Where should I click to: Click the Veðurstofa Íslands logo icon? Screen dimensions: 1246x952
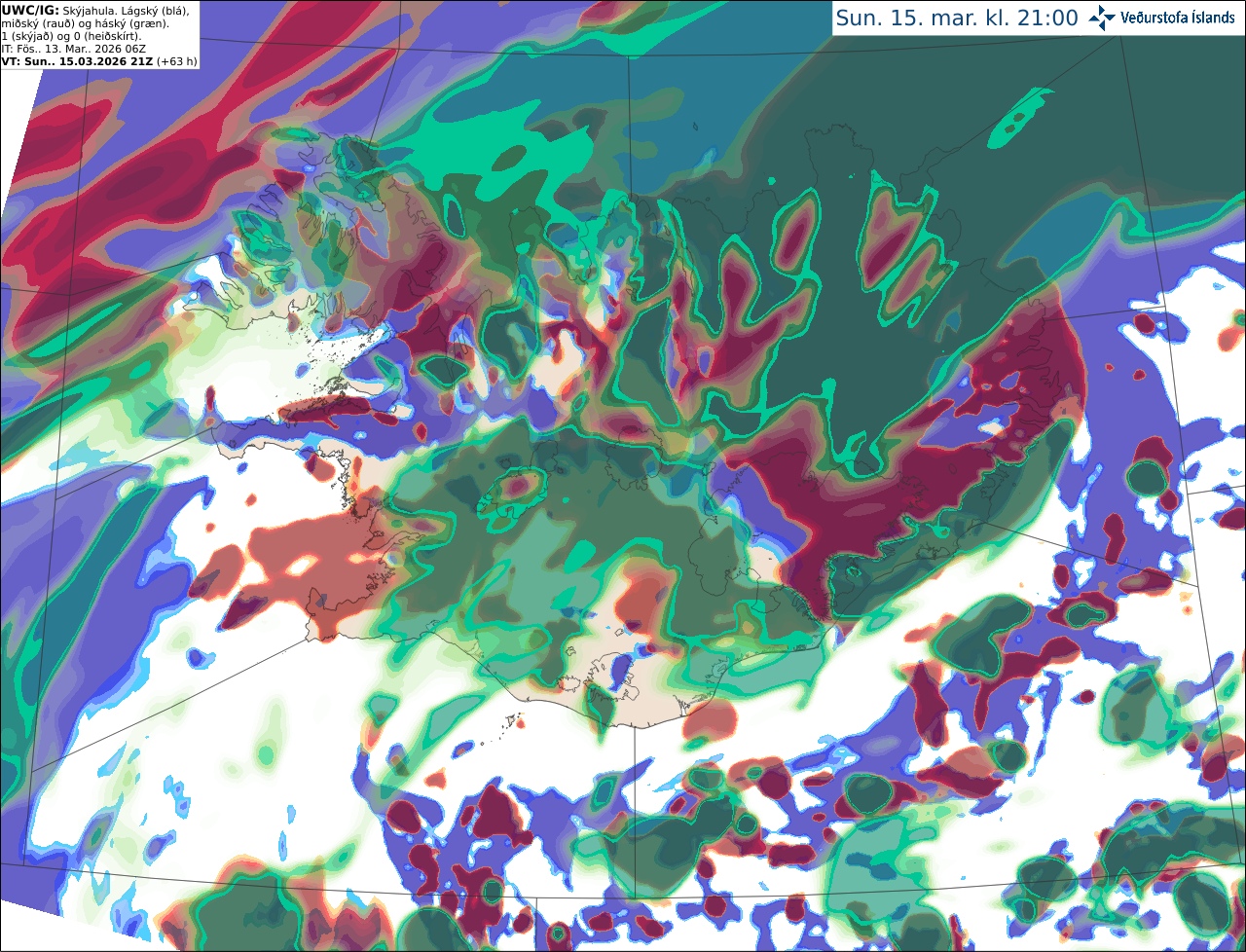point(1102,18)
